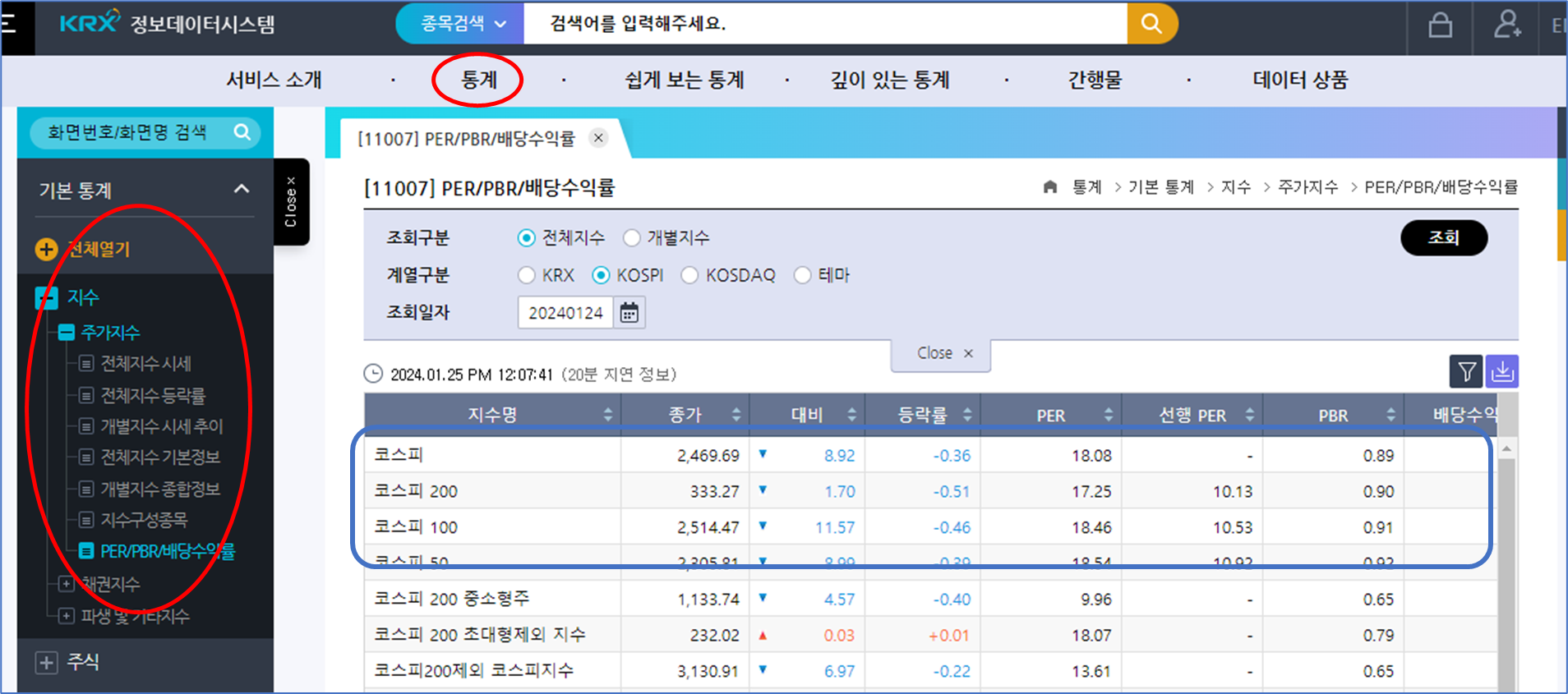Close the PER/PBR/배당수익률 tab with X
The image size is (1568, 694).
tap(599, 138)
